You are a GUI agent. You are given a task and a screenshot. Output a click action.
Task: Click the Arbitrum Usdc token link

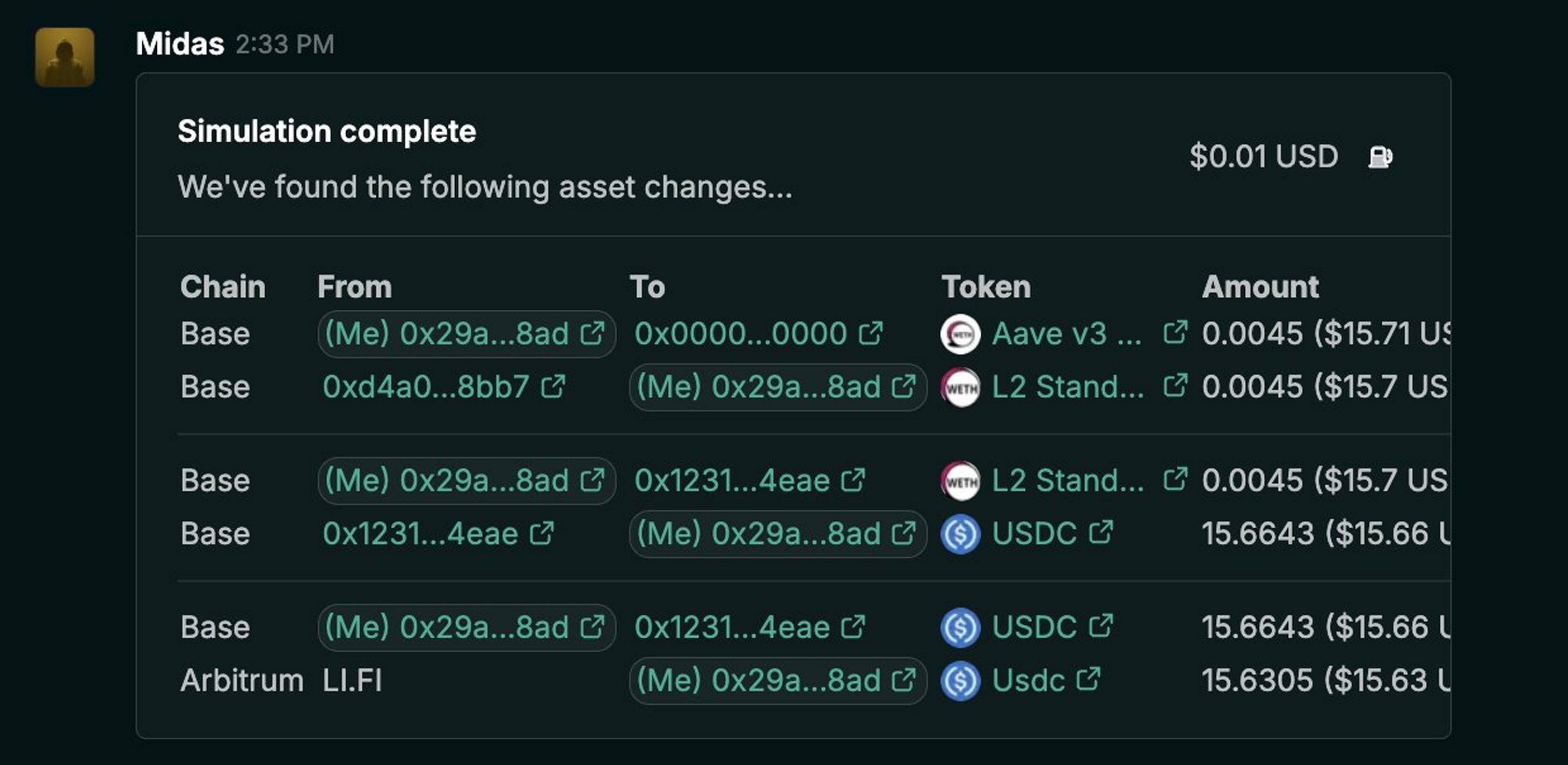point(1028,680)
